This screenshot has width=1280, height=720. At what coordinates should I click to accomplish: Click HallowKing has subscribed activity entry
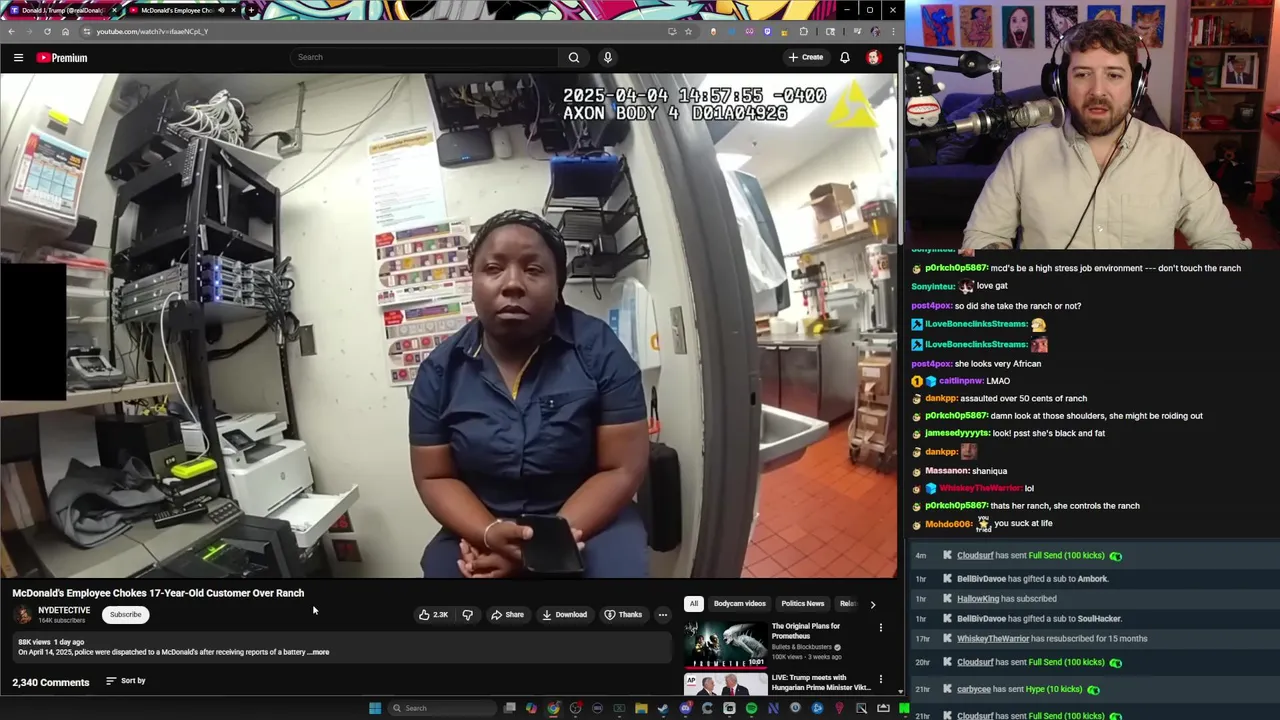(x=1007, y=599)
